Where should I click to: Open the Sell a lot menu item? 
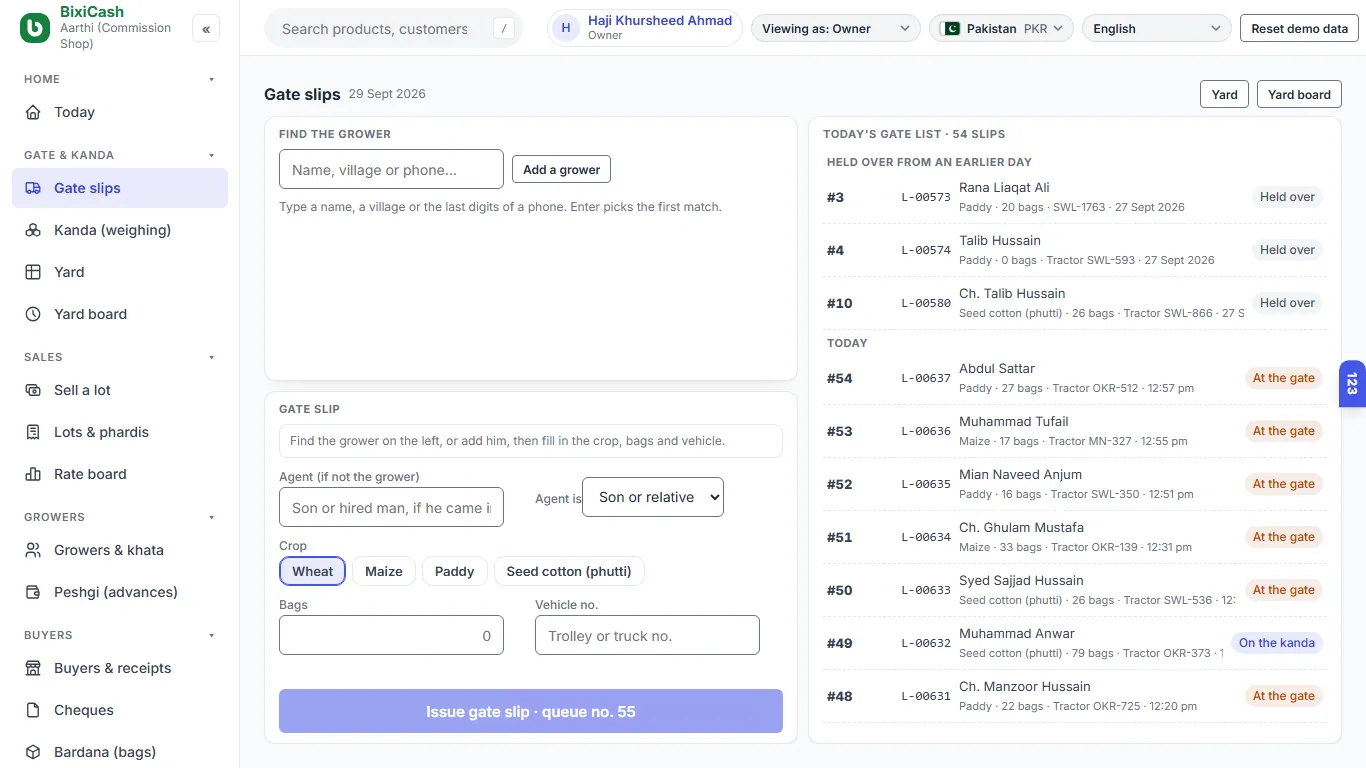[120, 390]
